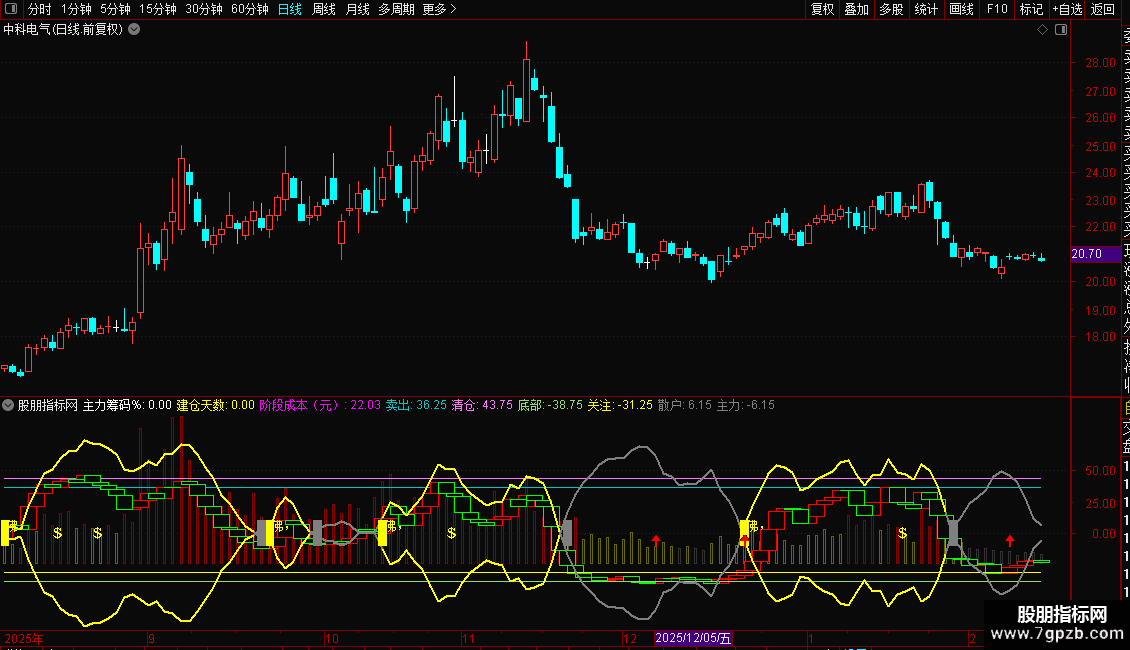Expand dropdown next to 中科电气 title
The height and width of the screenshot is (650, 1130).
pyautogui.click(x=134, y=30)
